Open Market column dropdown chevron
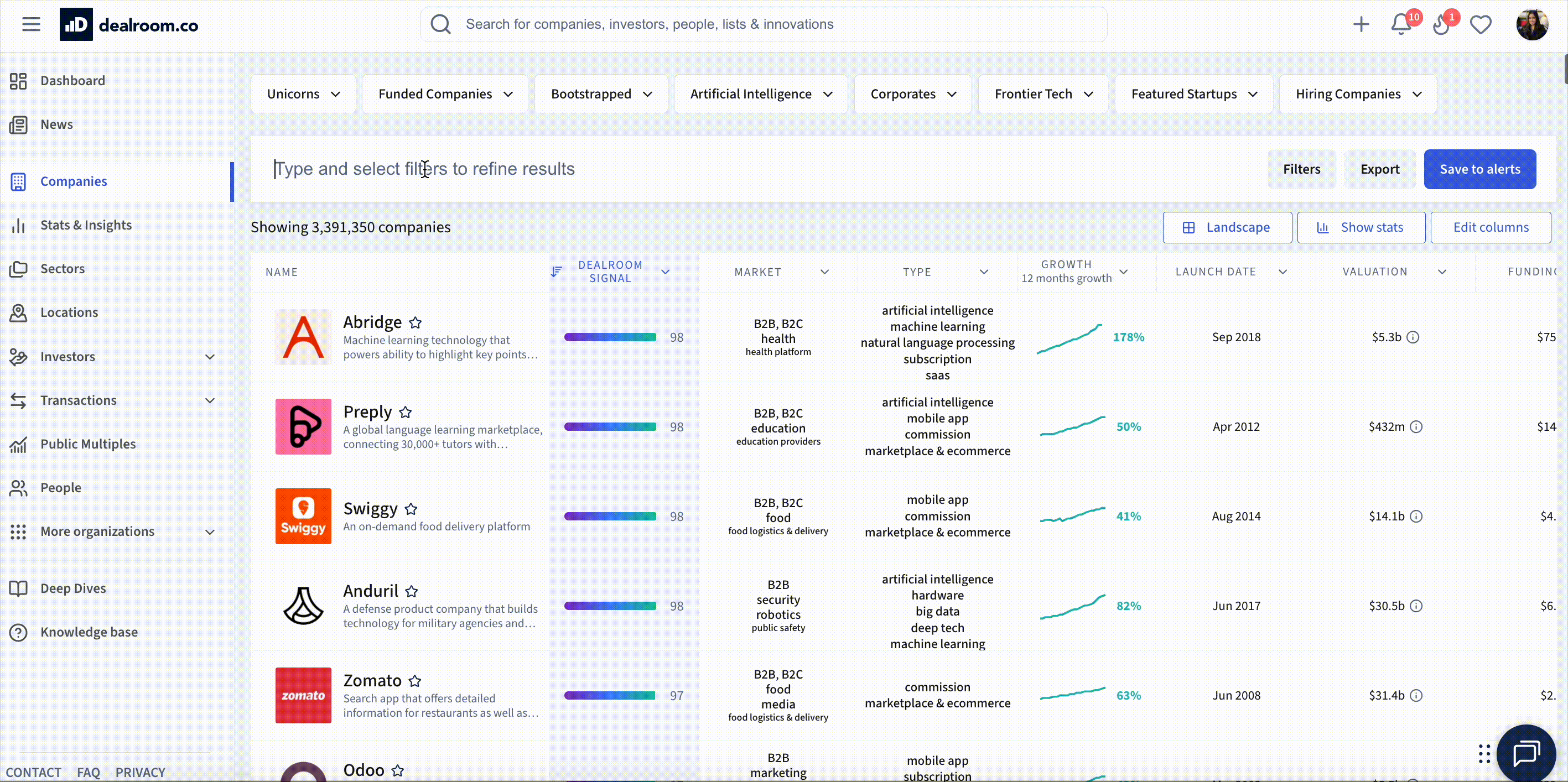The height and width of the screenshot is (782, 1568). coord(825,272)
